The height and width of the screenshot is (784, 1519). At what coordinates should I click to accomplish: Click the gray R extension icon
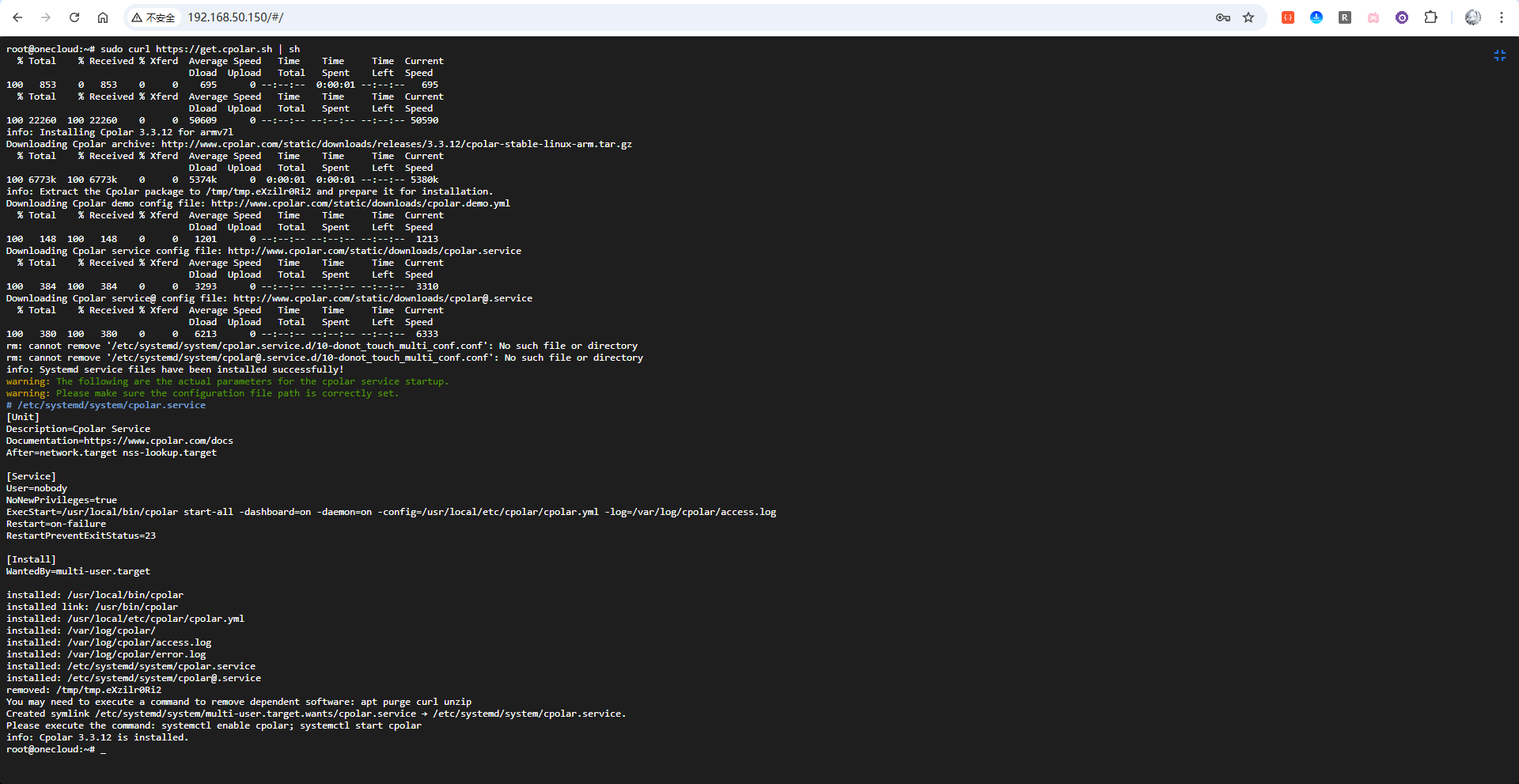(x=1345, y=17)
